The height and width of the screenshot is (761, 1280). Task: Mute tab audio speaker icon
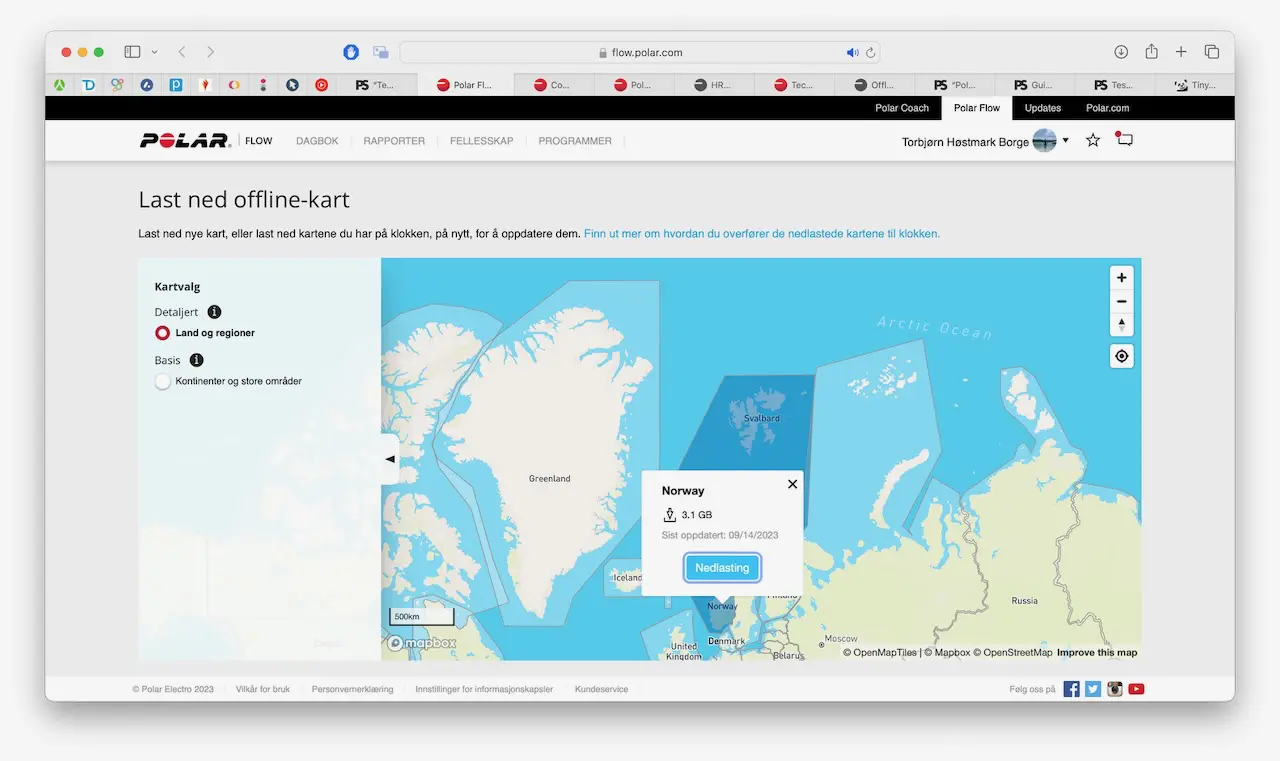tap(852, 52)
